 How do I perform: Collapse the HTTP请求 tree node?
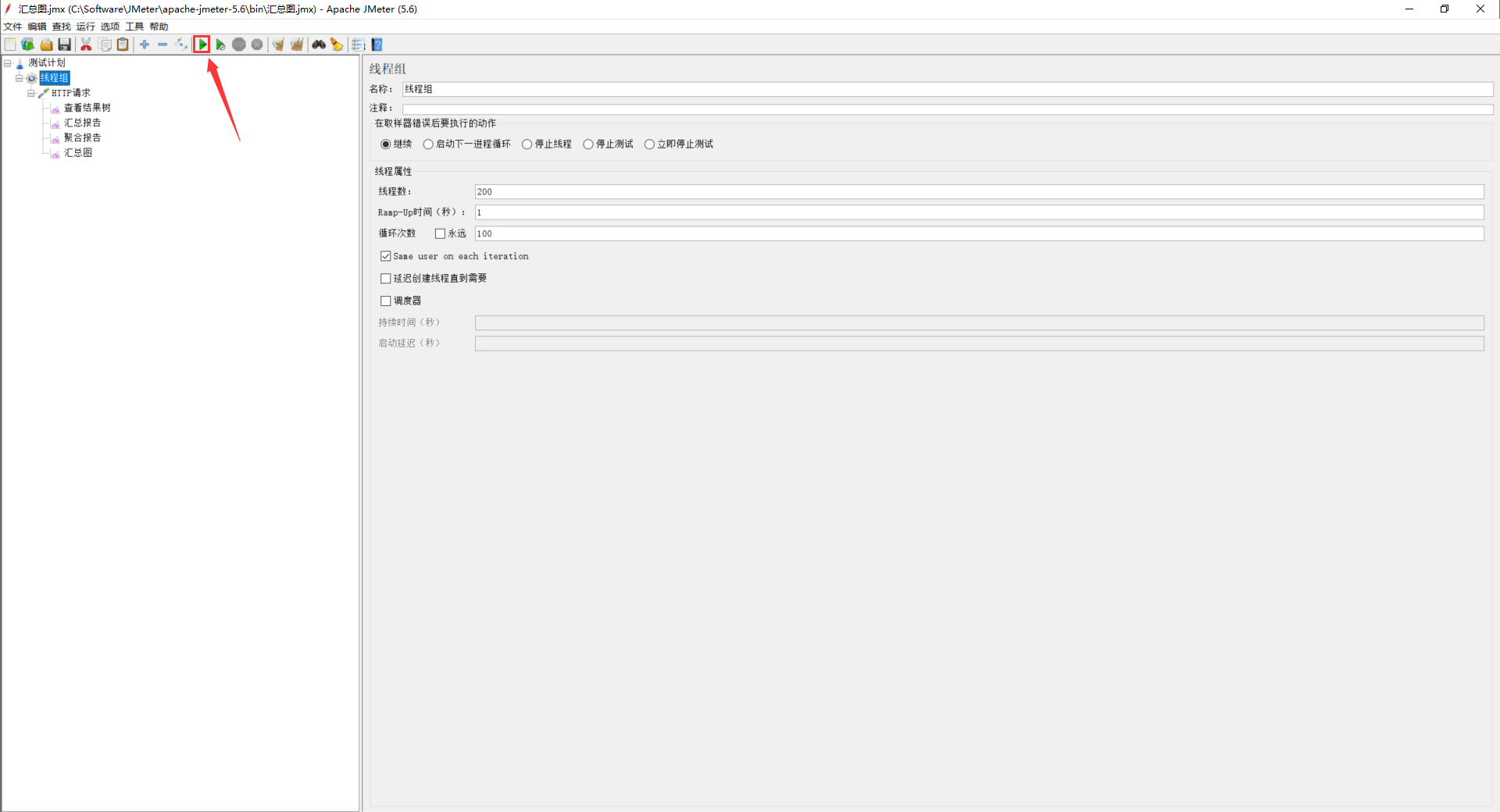click(31, 93)
